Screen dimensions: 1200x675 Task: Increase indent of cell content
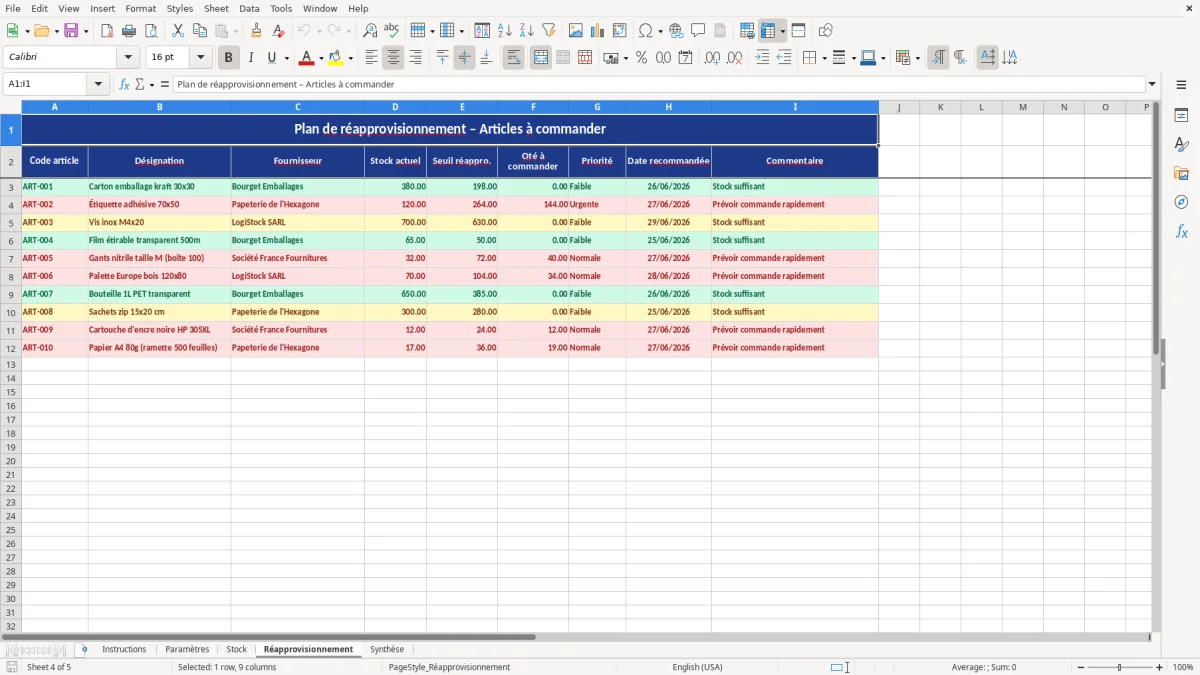(x=762, y=58)
